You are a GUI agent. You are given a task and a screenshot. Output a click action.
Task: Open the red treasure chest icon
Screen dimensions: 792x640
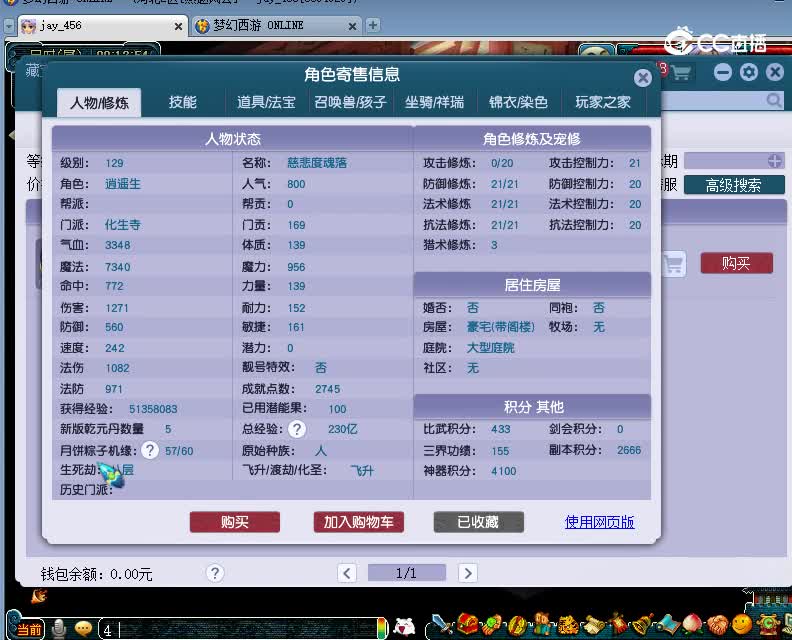click(x=468, y=624)
